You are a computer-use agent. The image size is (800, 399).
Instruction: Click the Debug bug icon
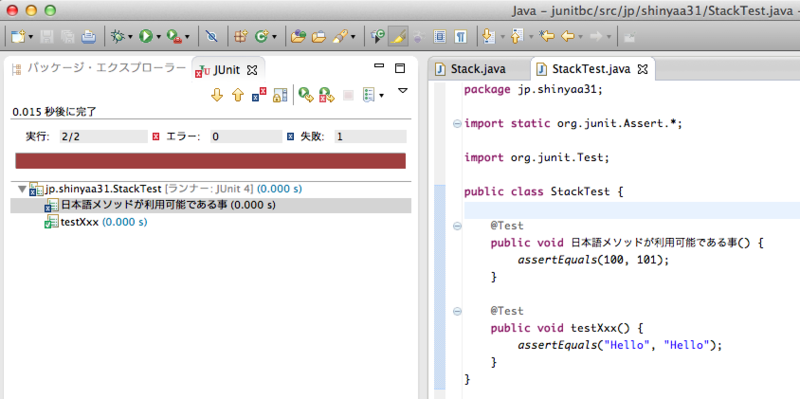tap(117, 36)
